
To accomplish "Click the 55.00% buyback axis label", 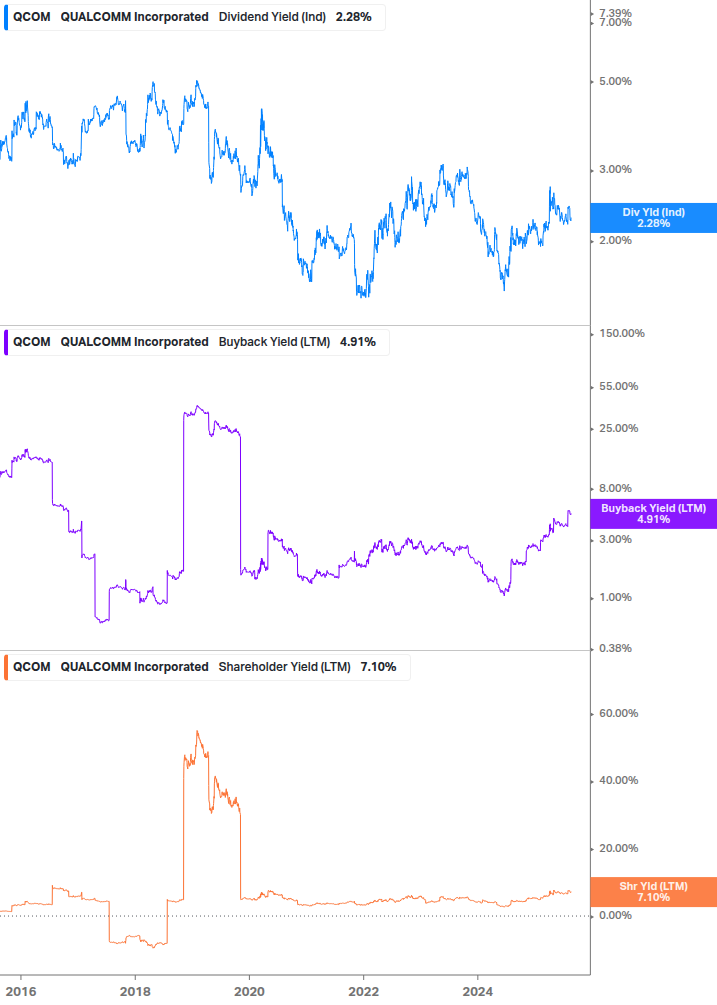I will pos(618,387).
